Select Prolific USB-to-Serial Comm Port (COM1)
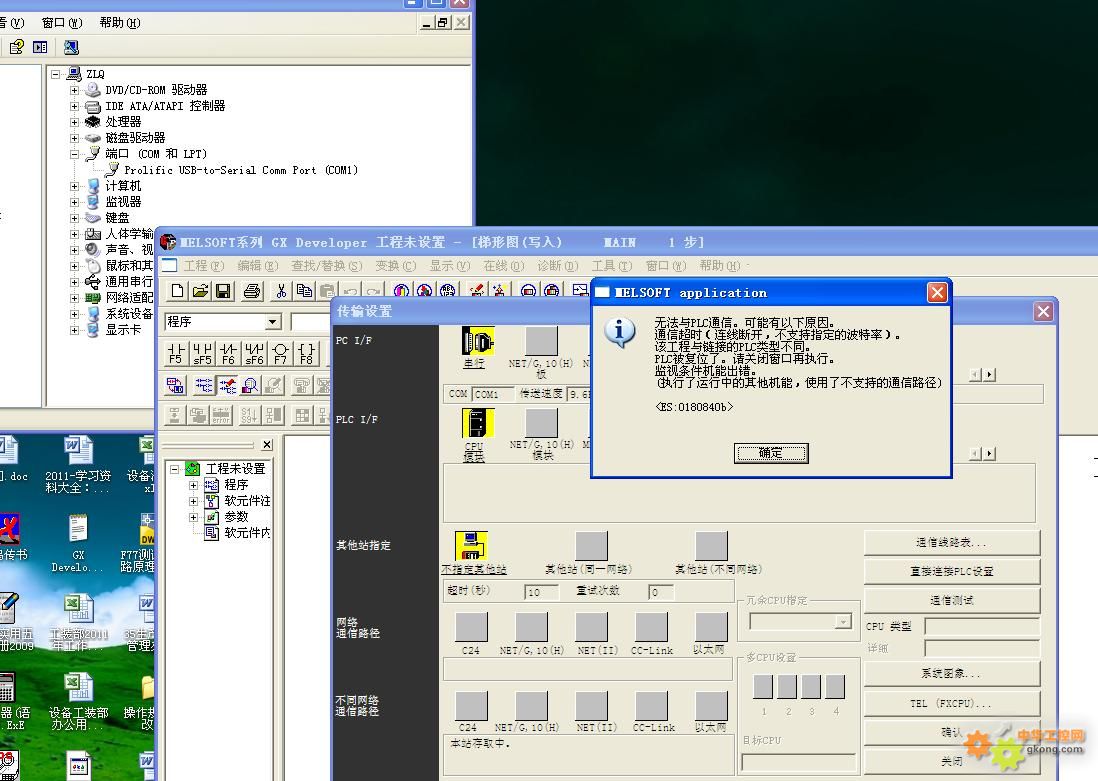 click(x=241, y=170)
